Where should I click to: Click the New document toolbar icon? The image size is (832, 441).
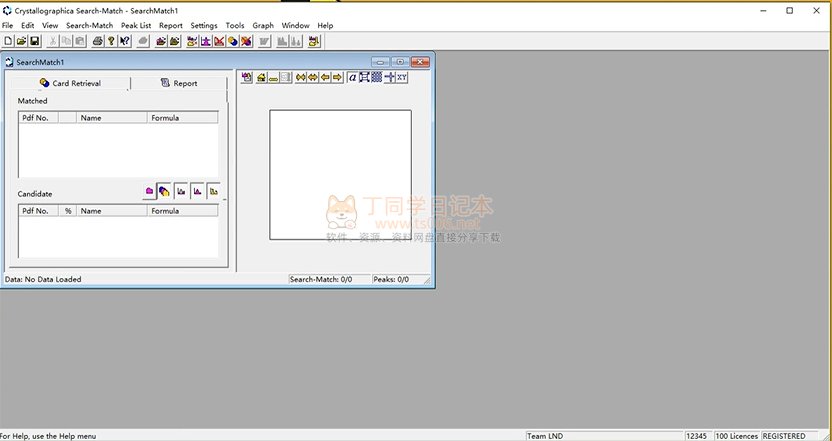click(x=8, y=41)
